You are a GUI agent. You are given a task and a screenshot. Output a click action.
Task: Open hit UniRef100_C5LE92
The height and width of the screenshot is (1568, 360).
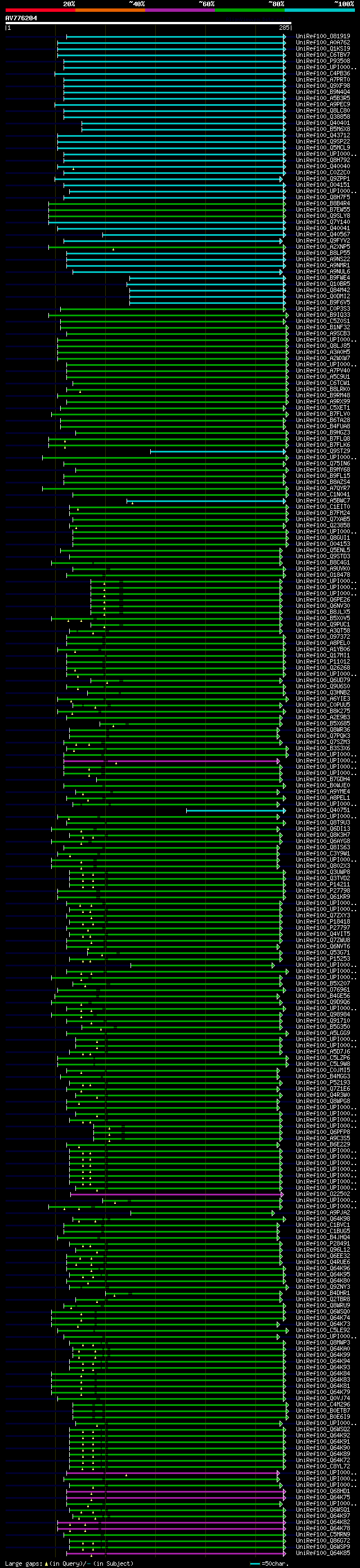tap(323, 1330)
